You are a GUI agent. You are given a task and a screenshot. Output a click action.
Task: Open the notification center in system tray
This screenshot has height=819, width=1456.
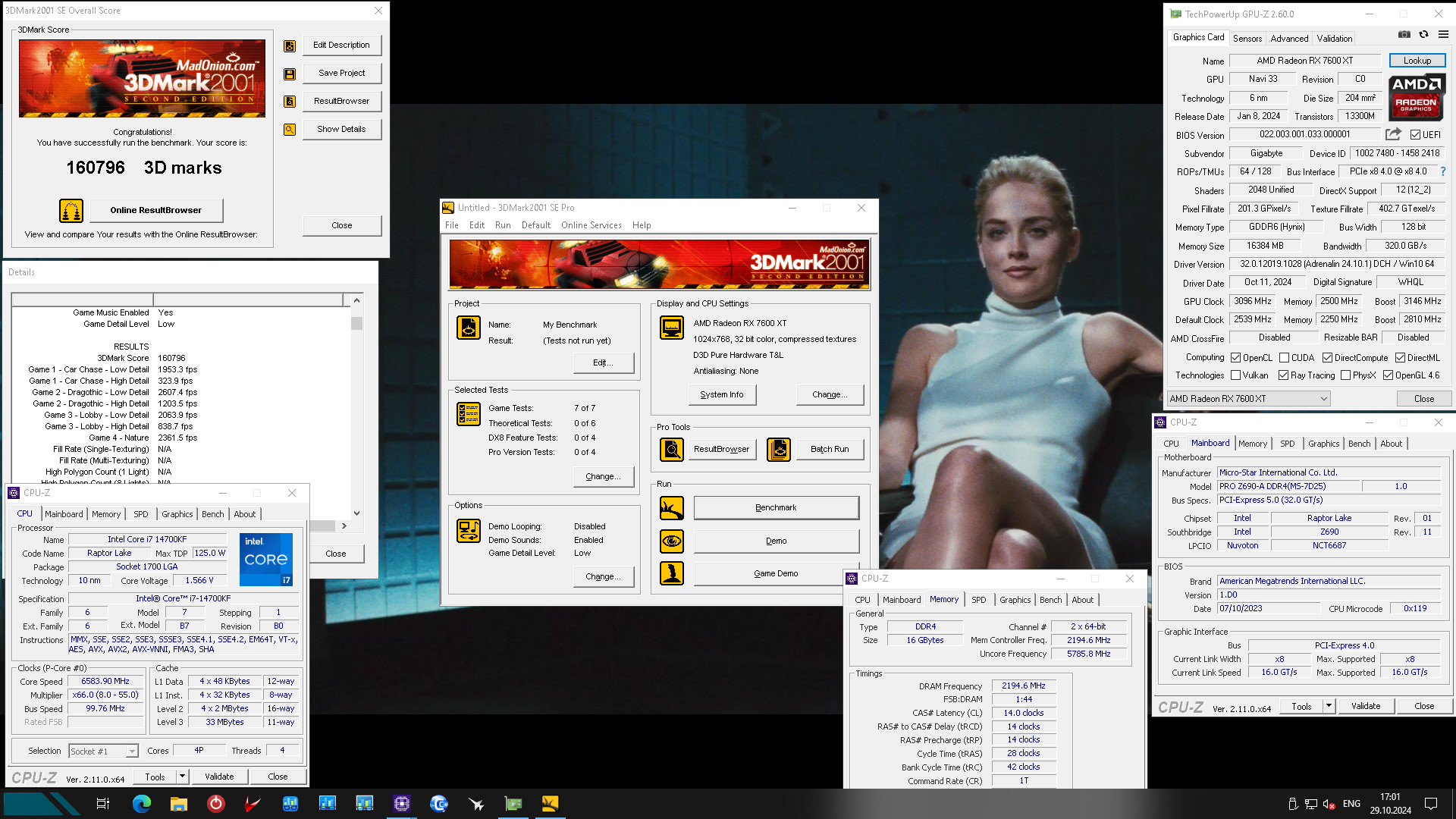coord(1431,804)
